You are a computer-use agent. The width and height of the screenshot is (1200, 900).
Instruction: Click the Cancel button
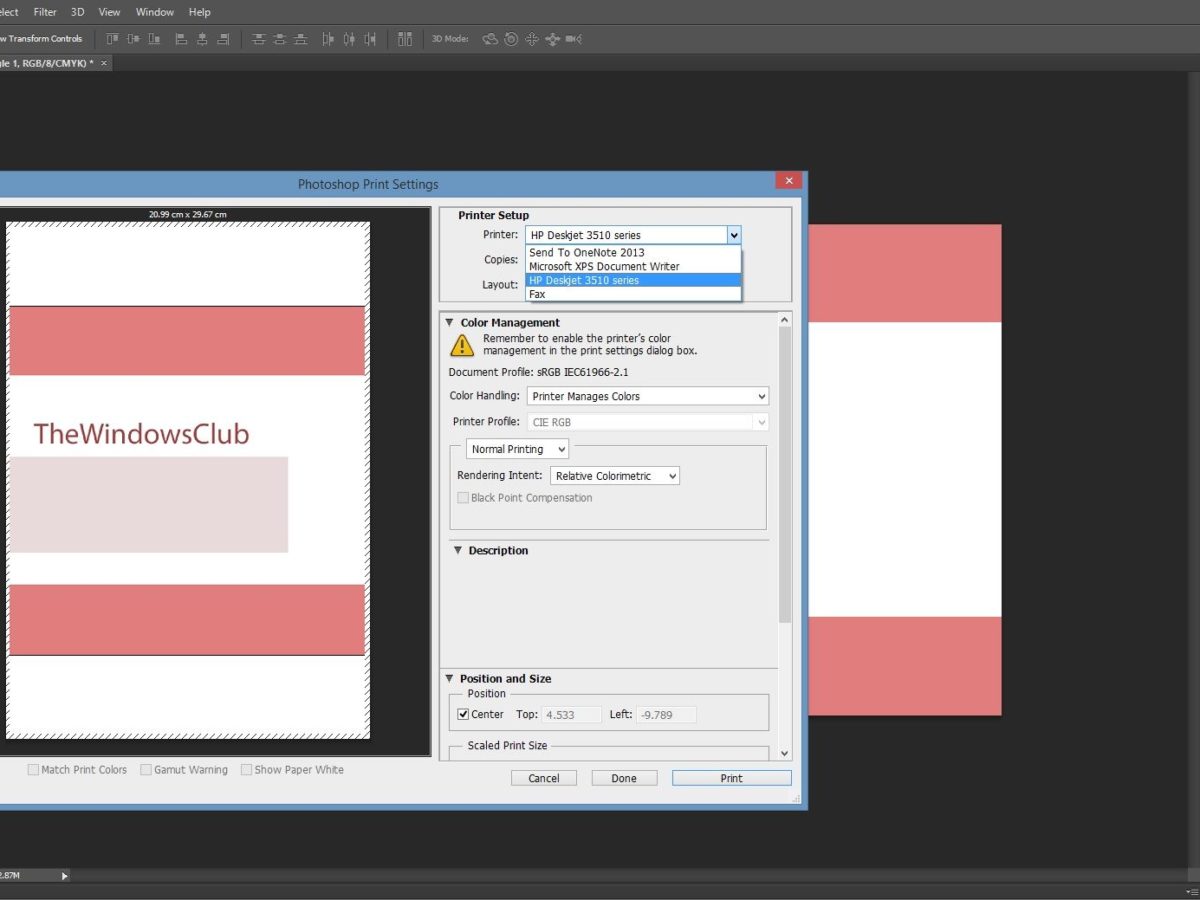tap(544, 778)
